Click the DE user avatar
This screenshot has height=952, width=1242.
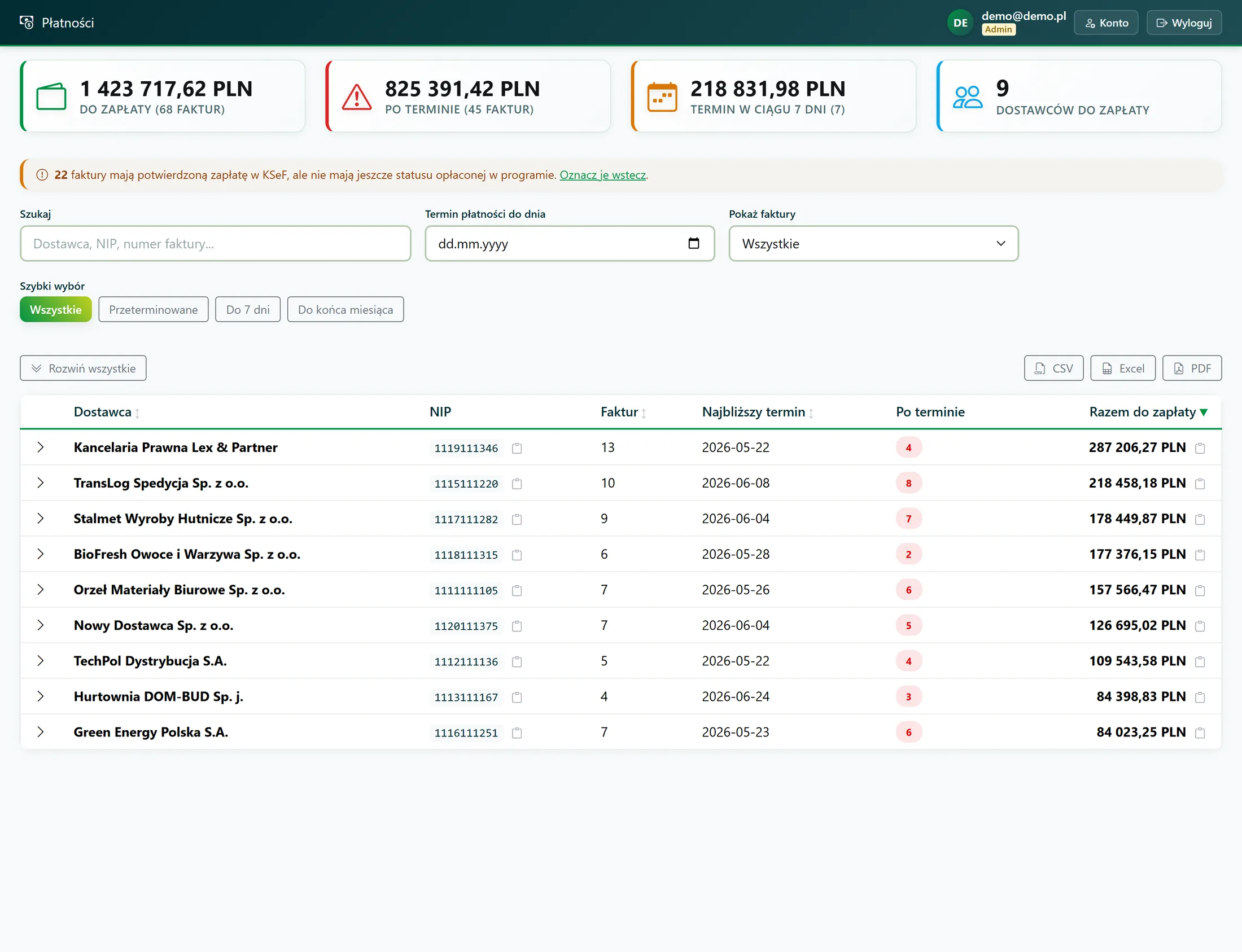960,23
